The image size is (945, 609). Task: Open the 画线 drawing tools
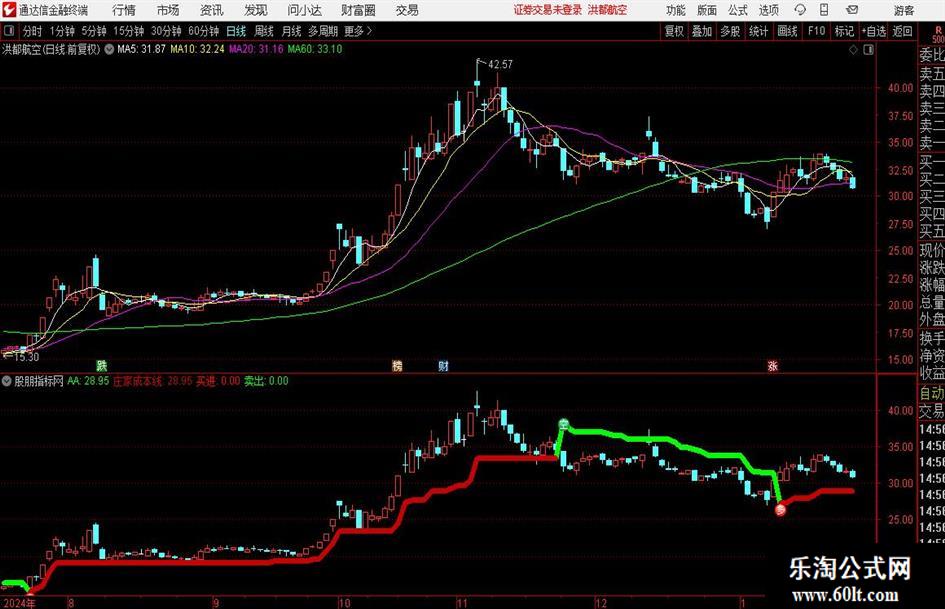click(788, 31)
